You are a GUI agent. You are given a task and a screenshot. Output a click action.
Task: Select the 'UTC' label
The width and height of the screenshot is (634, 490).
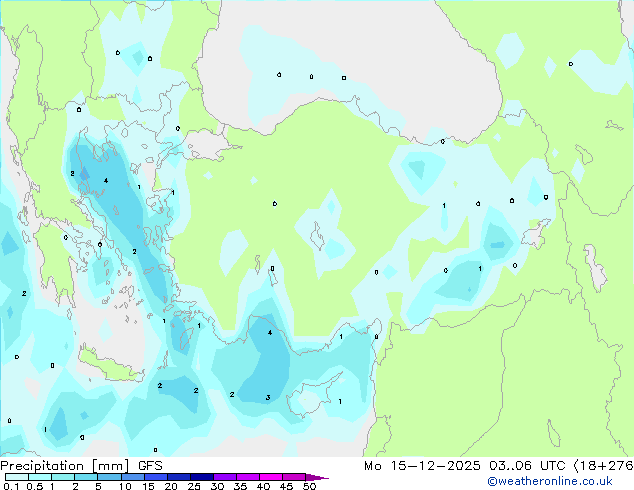553,466
